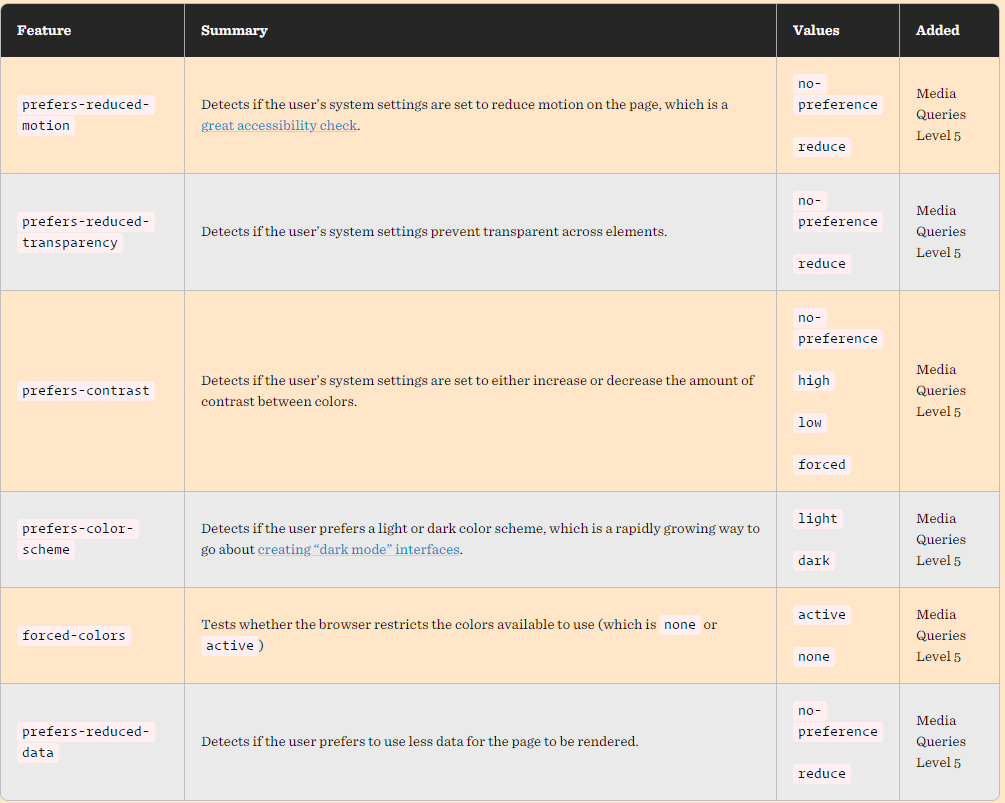Click summary about reduce motion on the page
Viewport: 1005px width, 803px height.
tap(465, 115)
